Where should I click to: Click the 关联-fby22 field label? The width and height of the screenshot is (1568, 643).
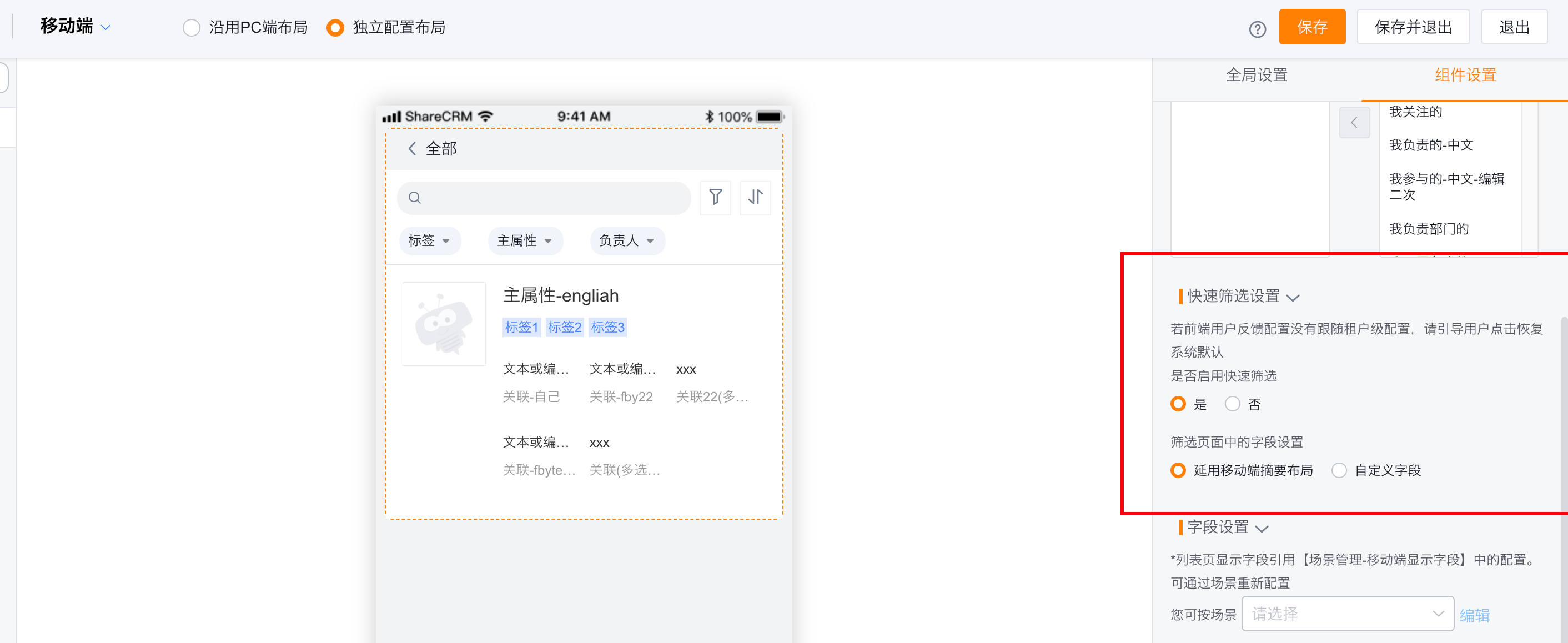621,397
